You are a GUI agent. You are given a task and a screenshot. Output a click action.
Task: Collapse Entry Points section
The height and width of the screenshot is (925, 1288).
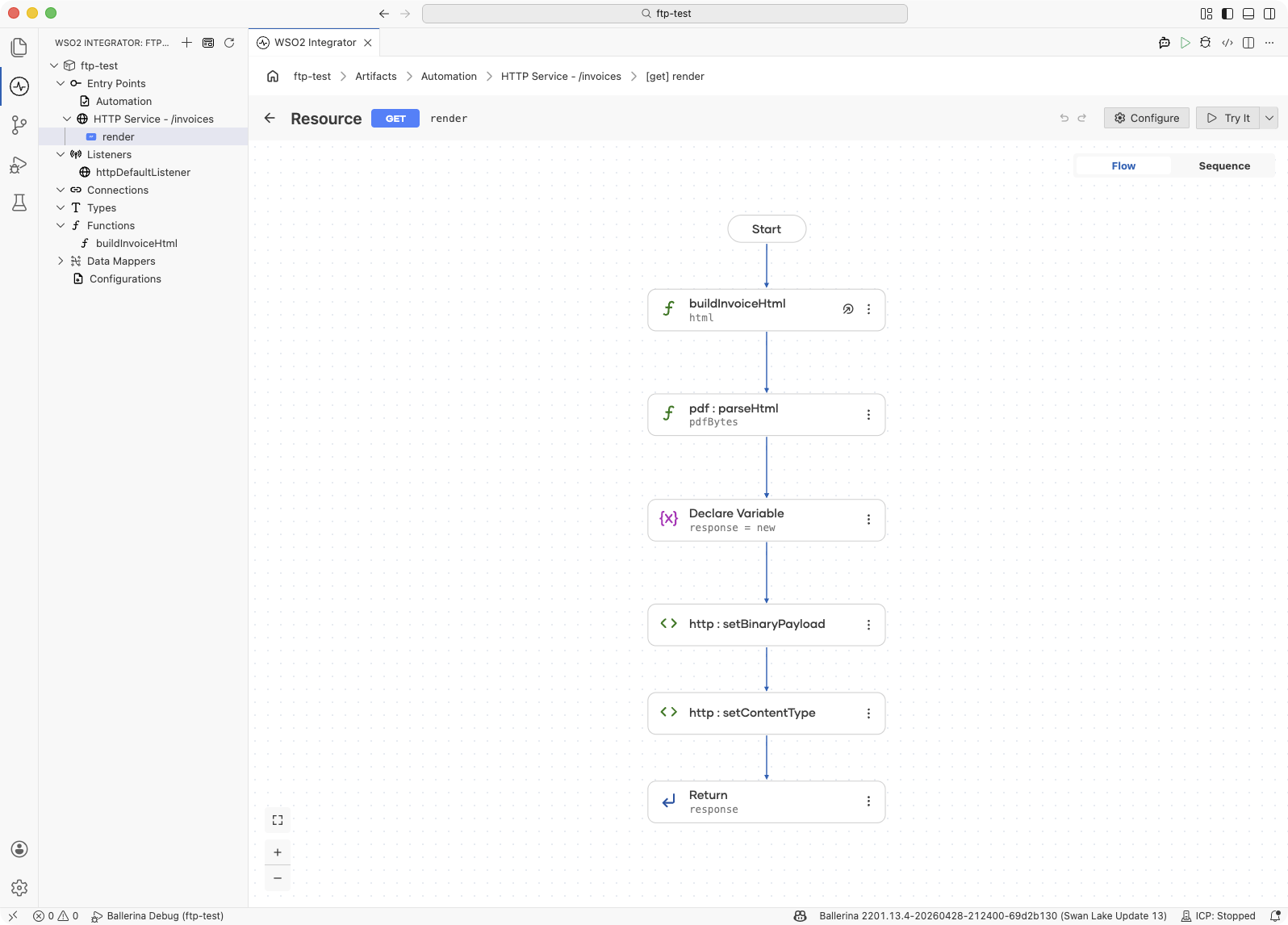coord(61,83)
